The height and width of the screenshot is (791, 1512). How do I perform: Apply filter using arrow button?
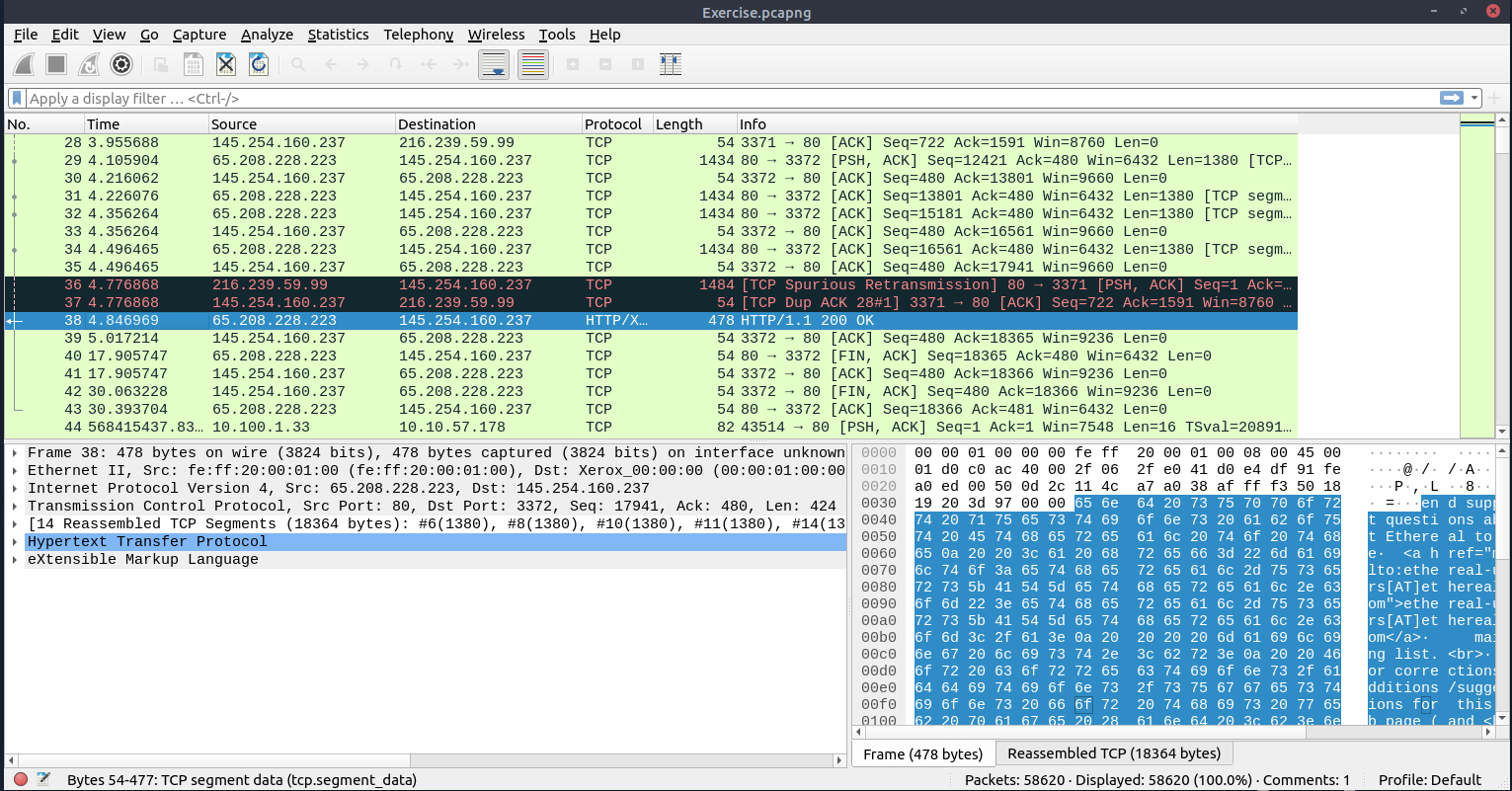click(x=1450, y=98)
